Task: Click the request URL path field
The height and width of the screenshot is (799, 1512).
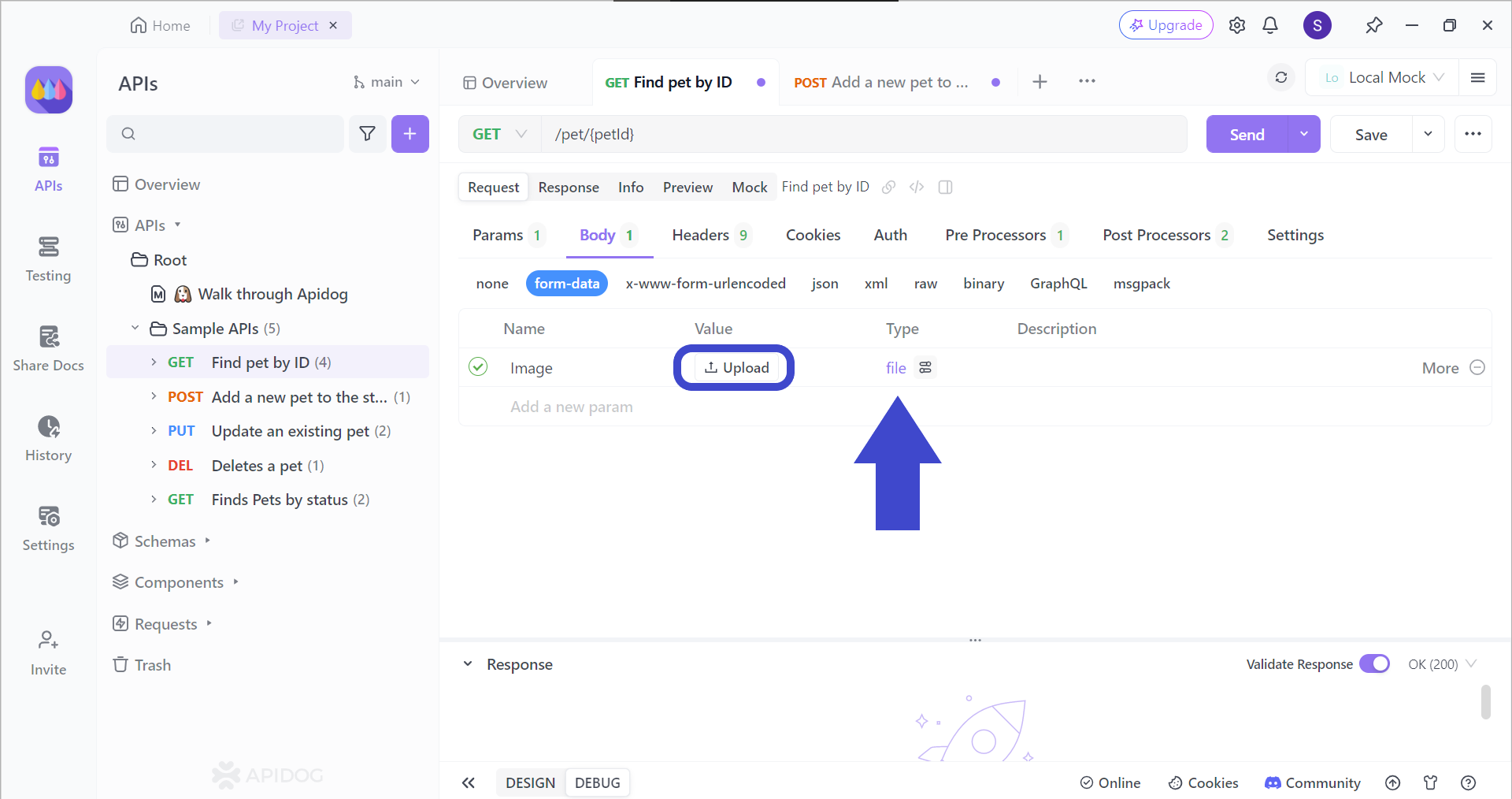Action: pos(864,134)
